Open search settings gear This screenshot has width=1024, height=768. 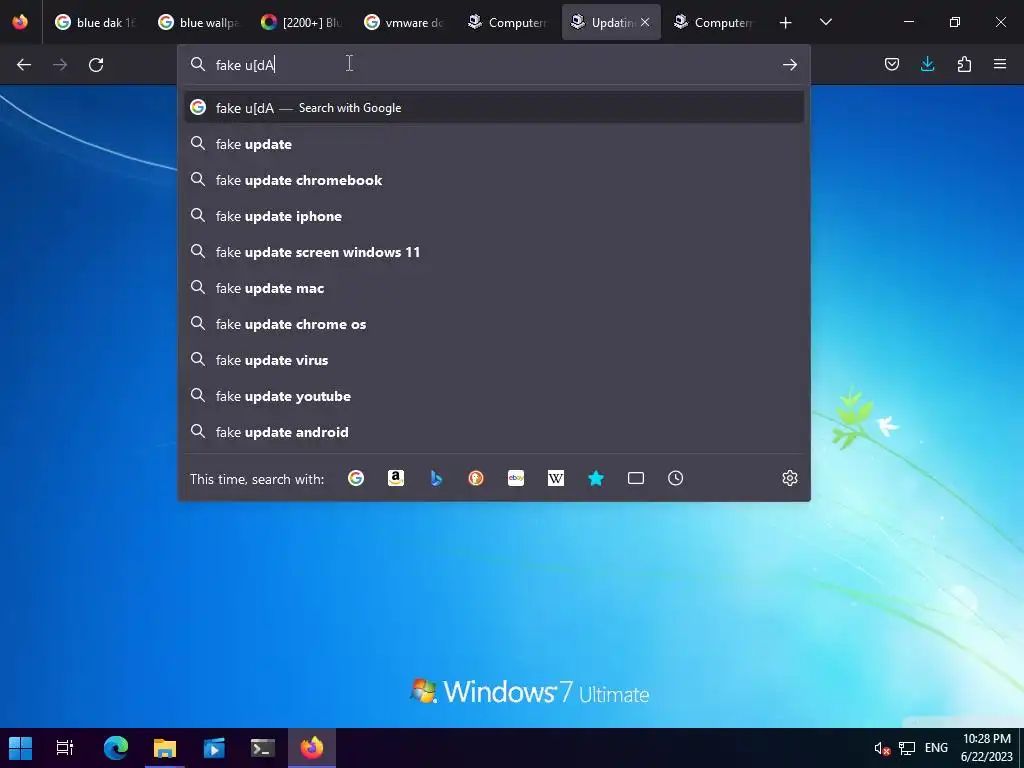coord(790,479)
